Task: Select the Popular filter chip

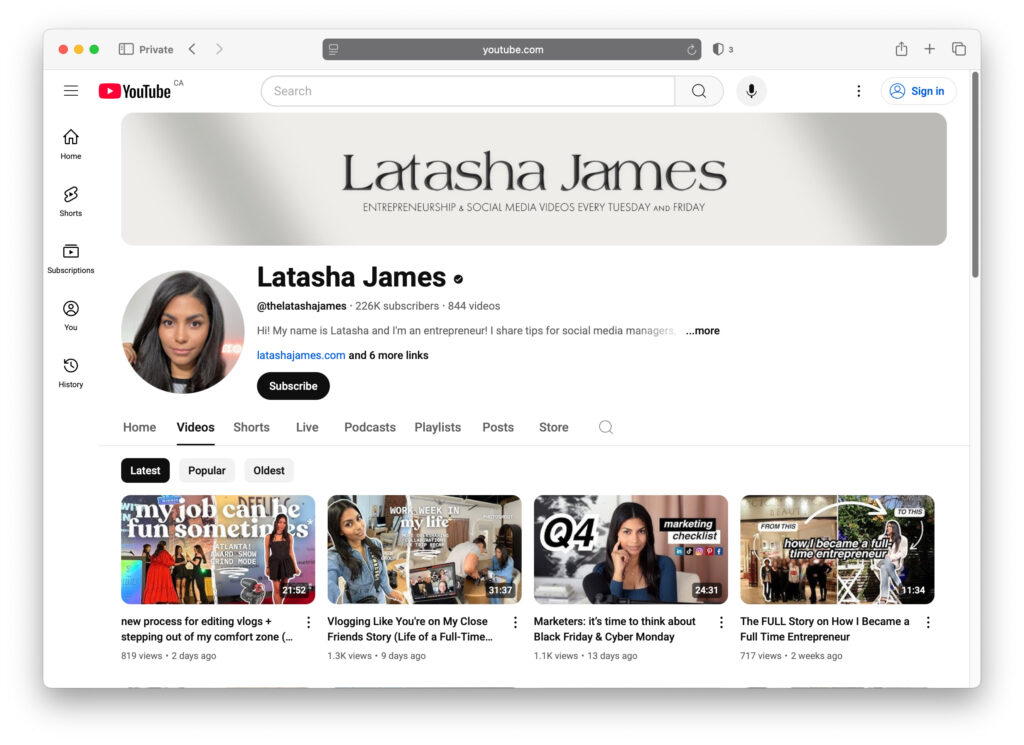Action: 206,470
